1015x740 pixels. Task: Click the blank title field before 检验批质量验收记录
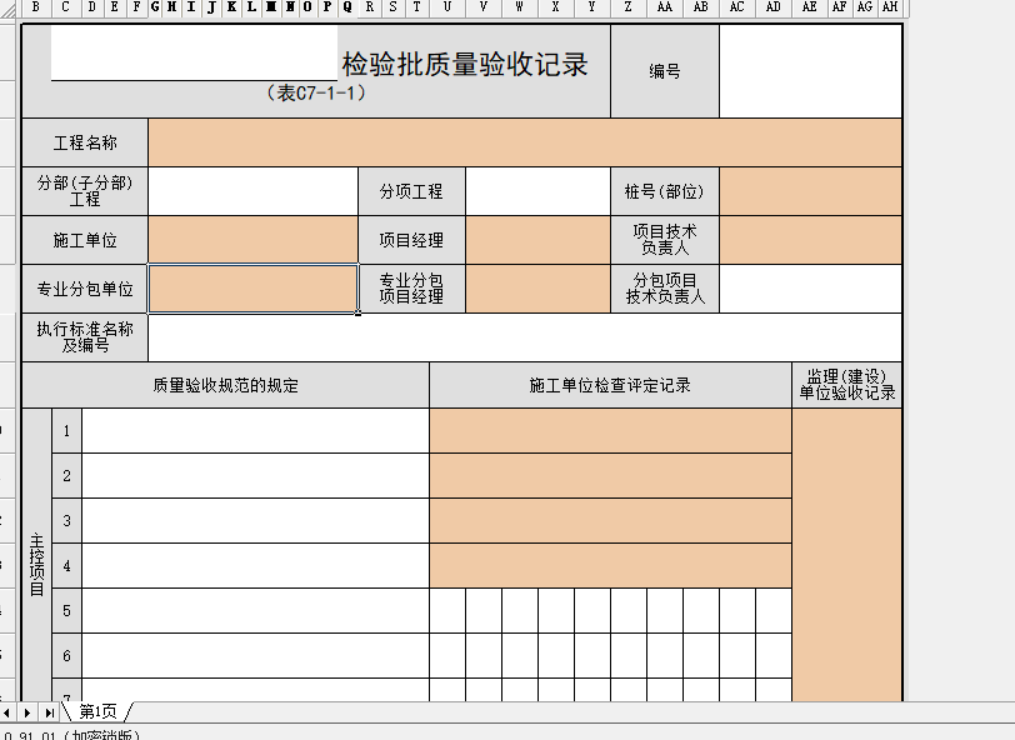click(194, 52)
